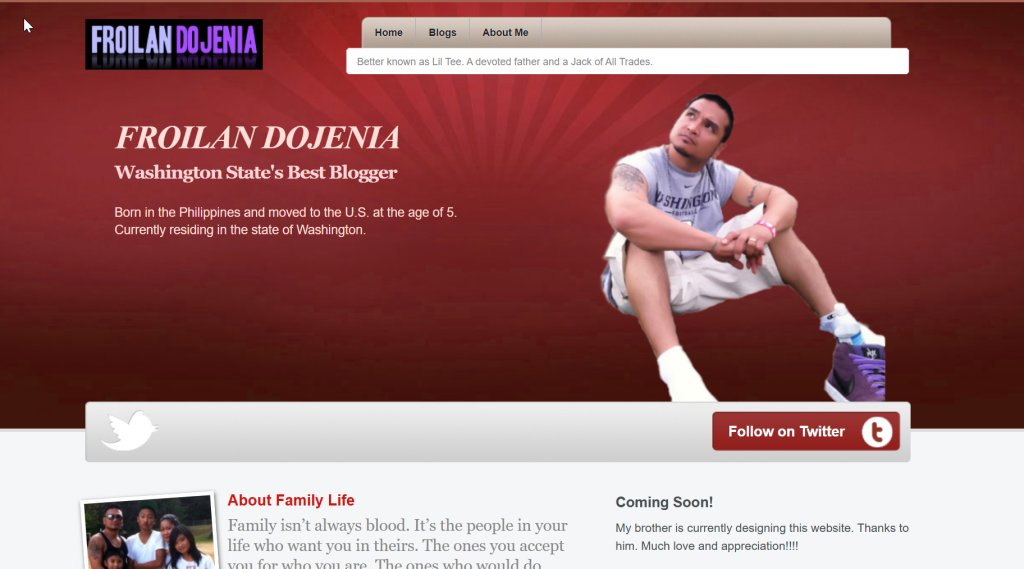Click the circular "t" Twitter icon

tap(876, 432)
